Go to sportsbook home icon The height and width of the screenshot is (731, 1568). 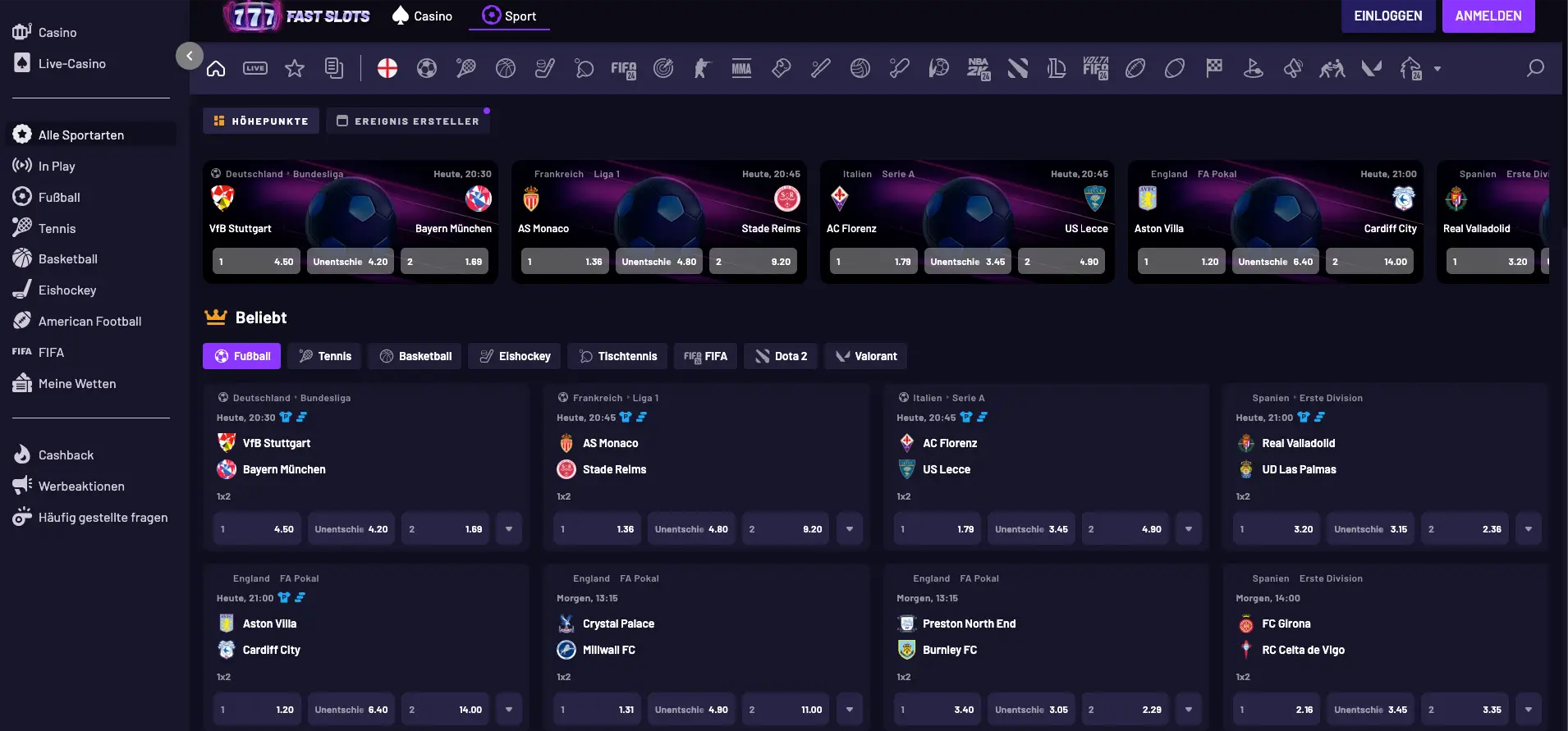[x=216, y=69]
